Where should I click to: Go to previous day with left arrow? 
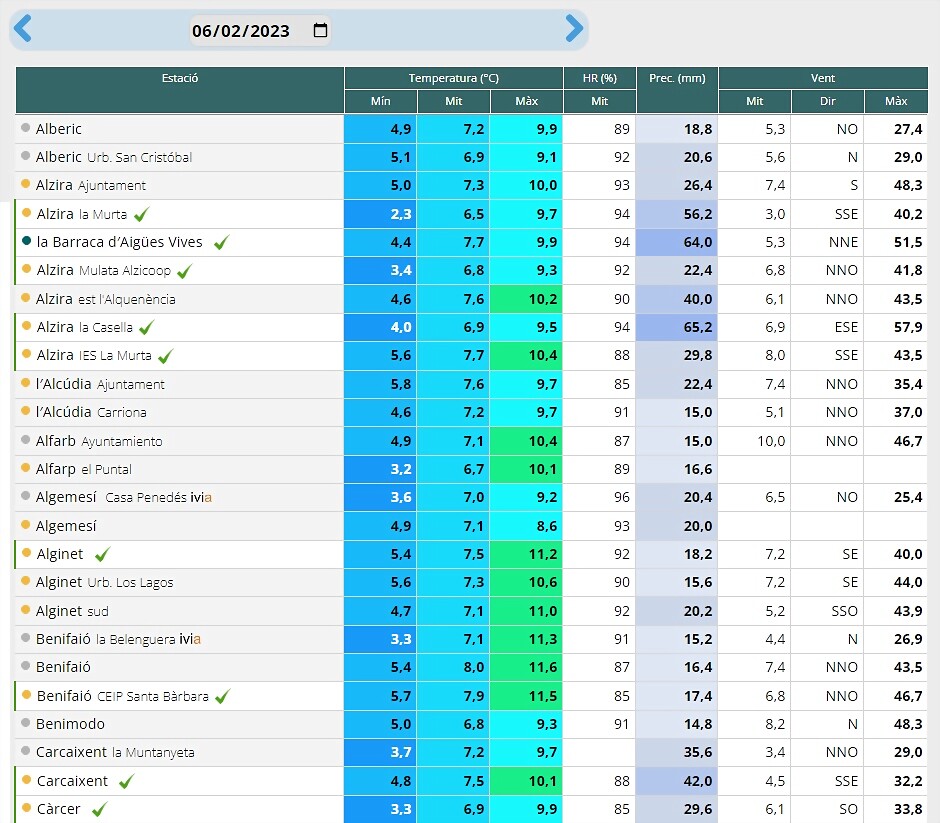(x=22, y=28)
